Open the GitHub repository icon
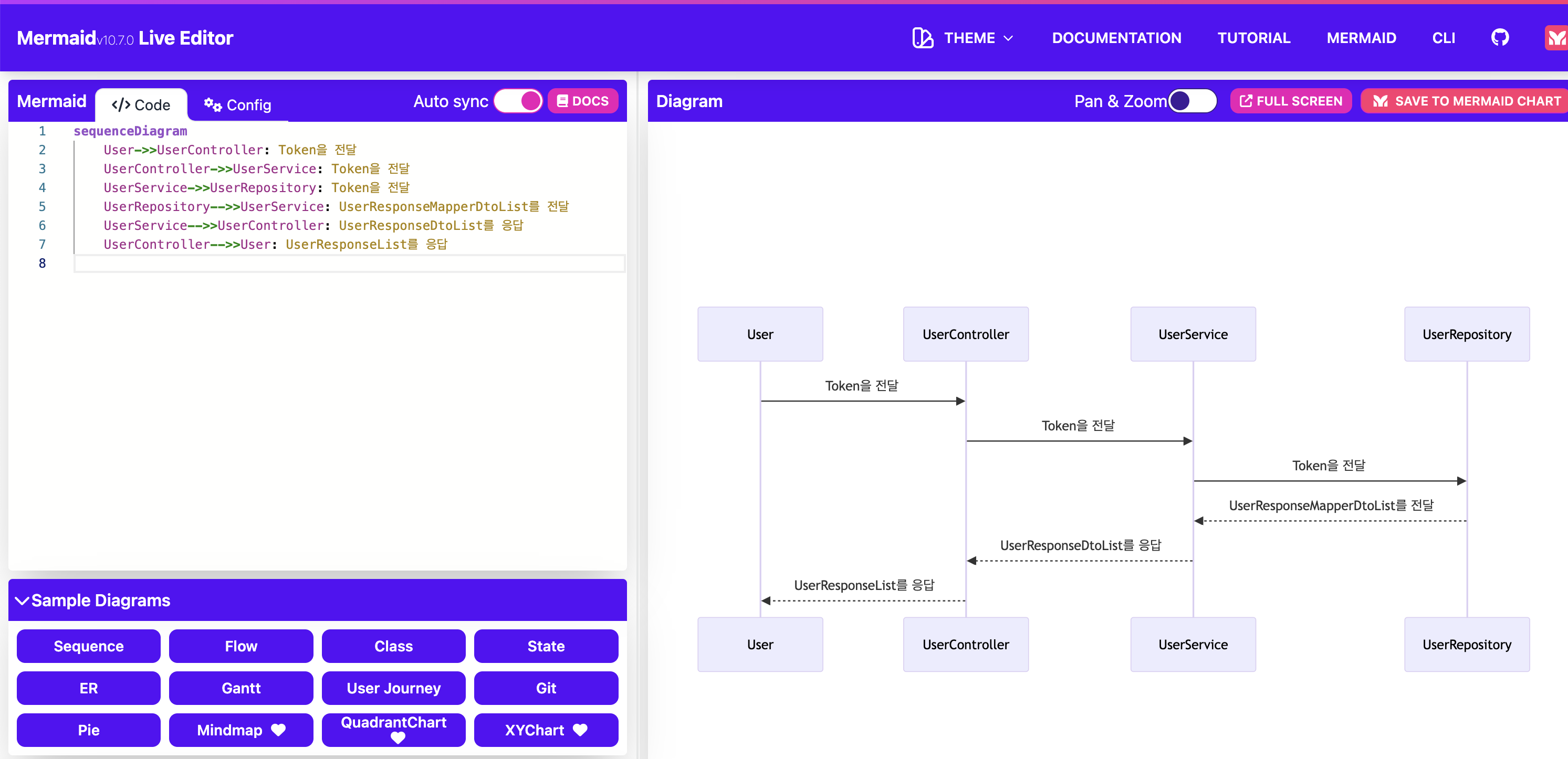Image resolution: width=1568 pixels, height=759 pixels. (x=1499, y=38)
